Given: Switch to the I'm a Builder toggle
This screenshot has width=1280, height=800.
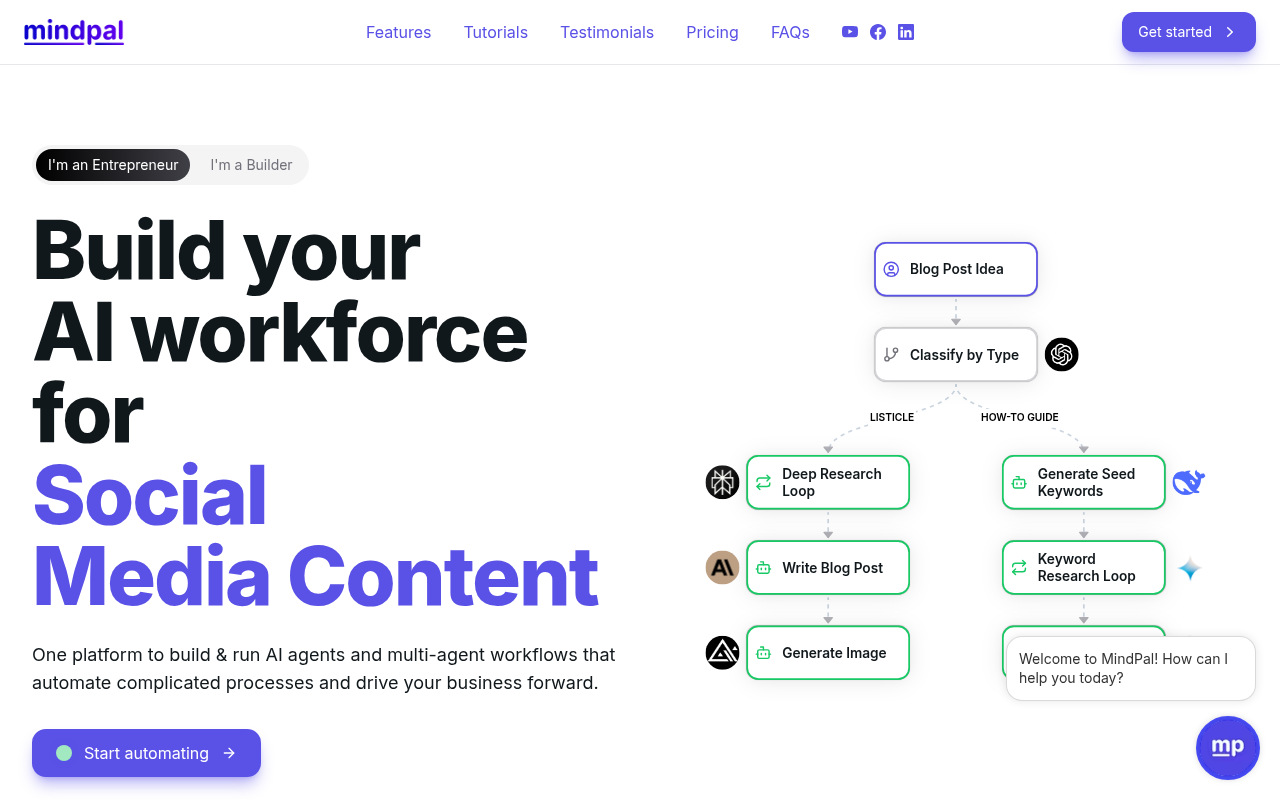Looking at the screenshot, I should point(250,164).
